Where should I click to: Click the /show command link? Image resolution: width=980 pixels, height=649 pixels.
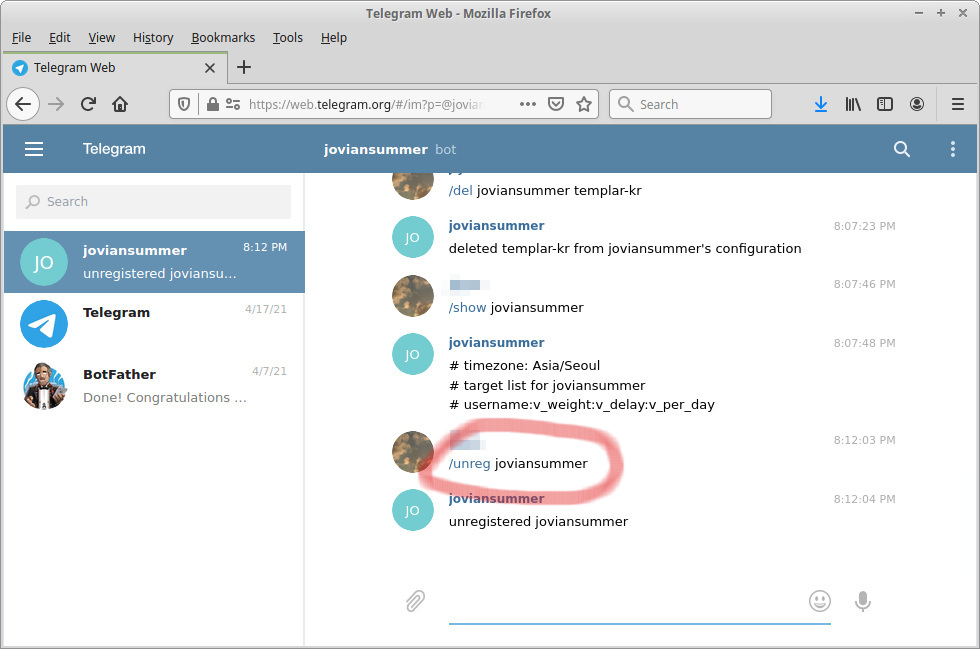(x=468, y=308)
